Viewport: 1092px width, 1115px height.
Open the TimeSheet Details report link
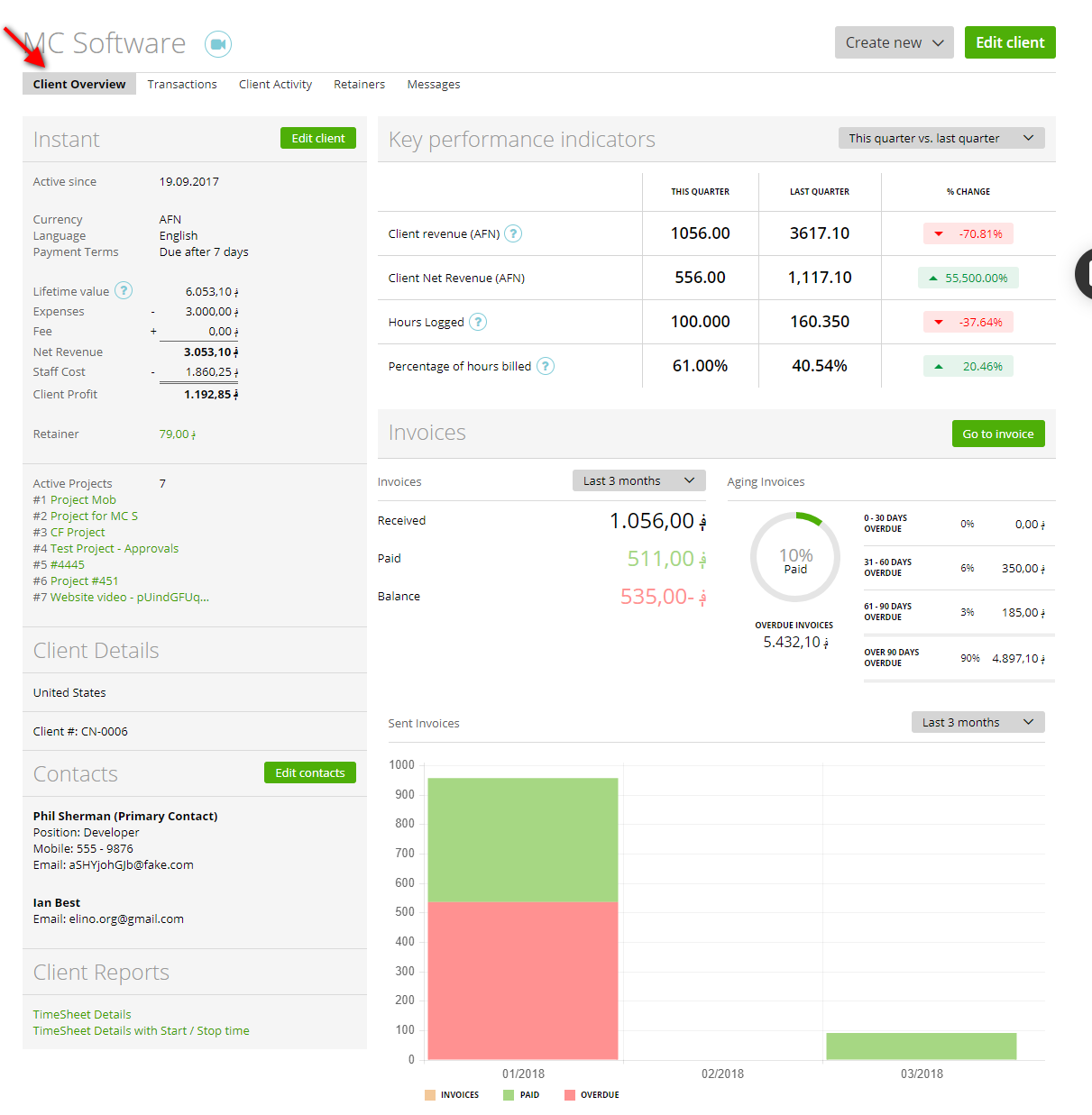(x=81, y=1014)
